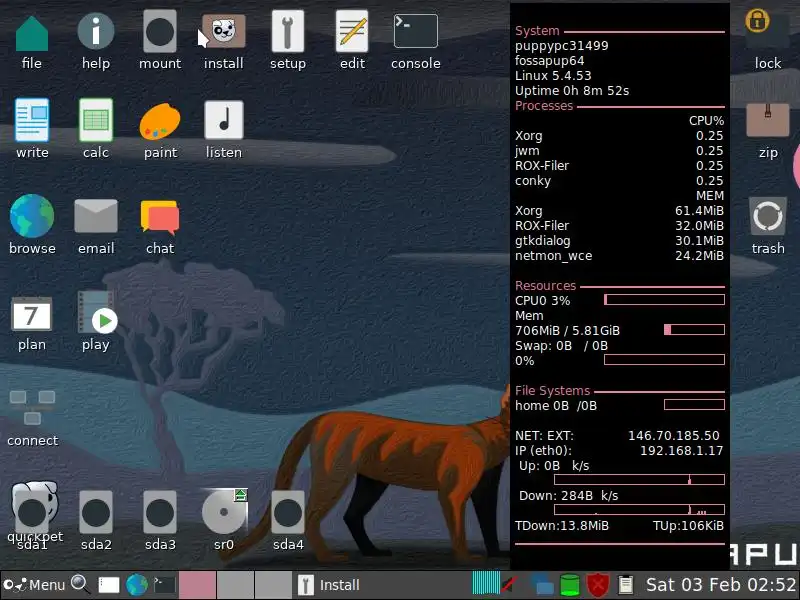This screenshot has height=600, width=800.
Task: Select the sda4 drive icon
Action: coord(288,513)
